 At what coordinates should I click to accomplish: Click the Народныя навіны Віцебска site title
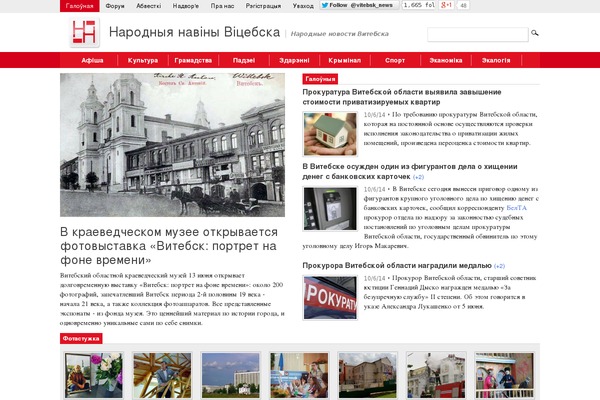coord(194,32)
